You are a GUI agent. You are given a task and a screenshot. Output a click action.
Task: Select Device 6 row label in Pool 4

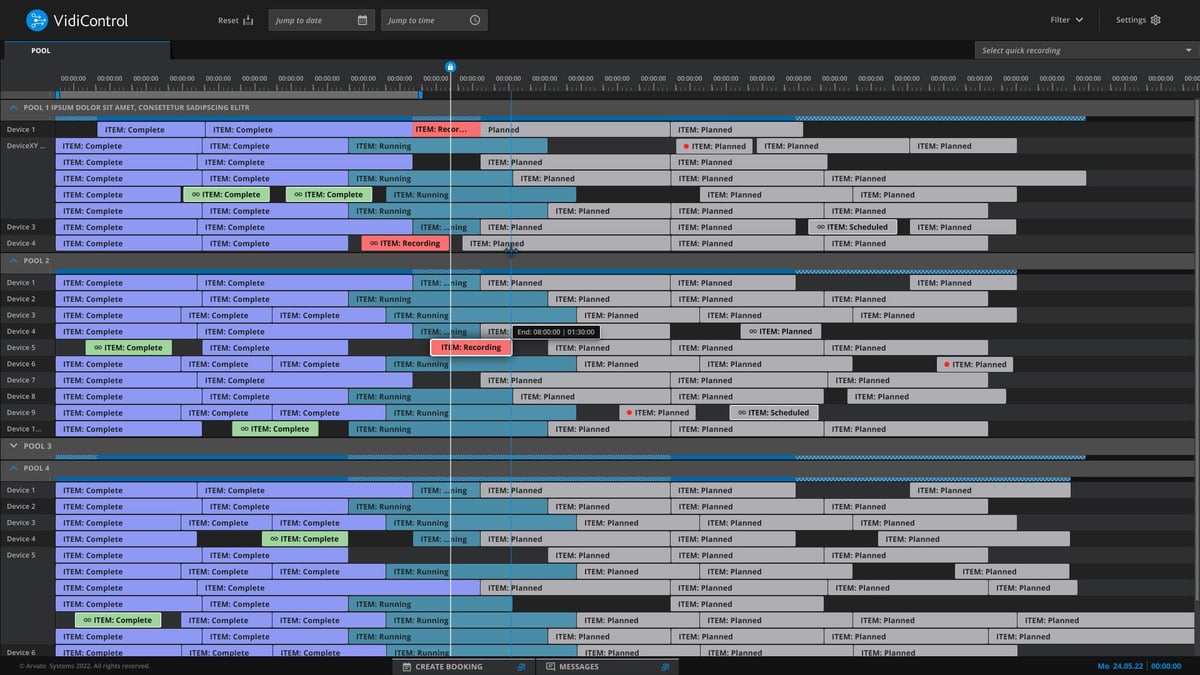pos(21,652)
